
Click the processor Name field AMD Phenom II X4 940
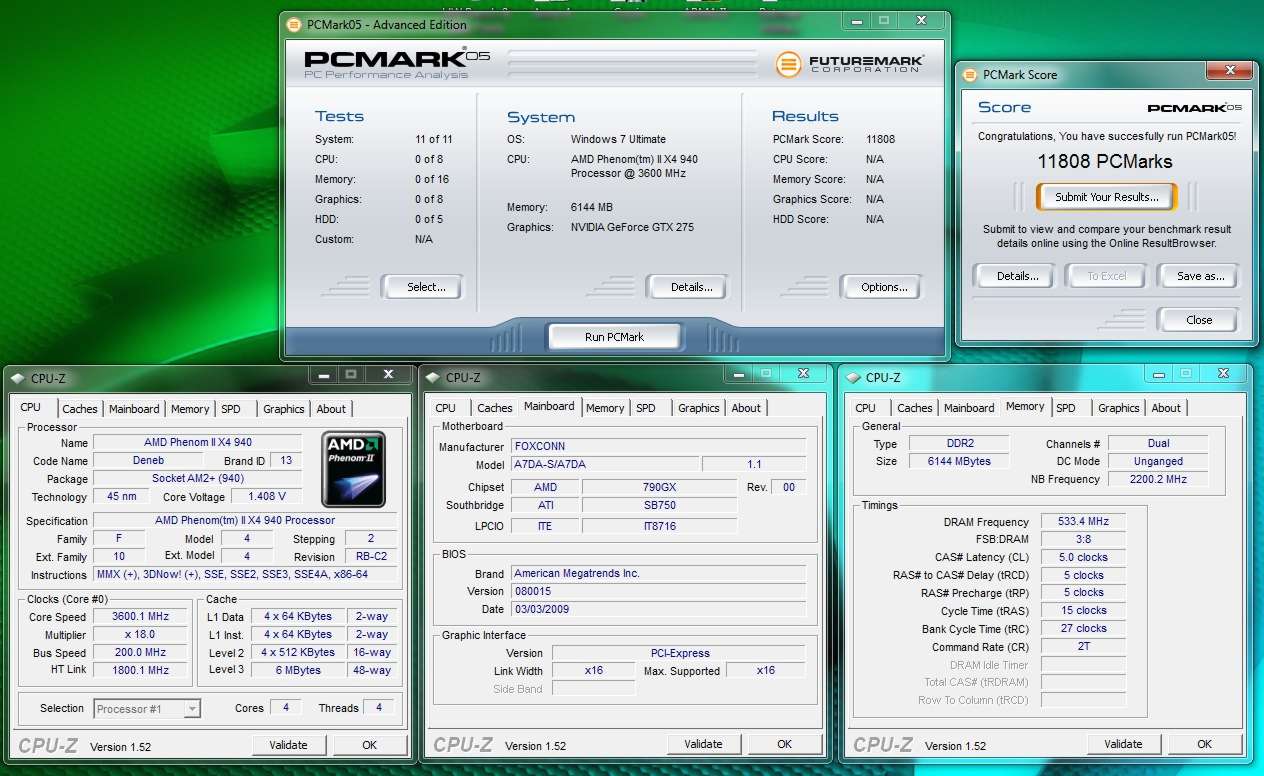(198, 443)
